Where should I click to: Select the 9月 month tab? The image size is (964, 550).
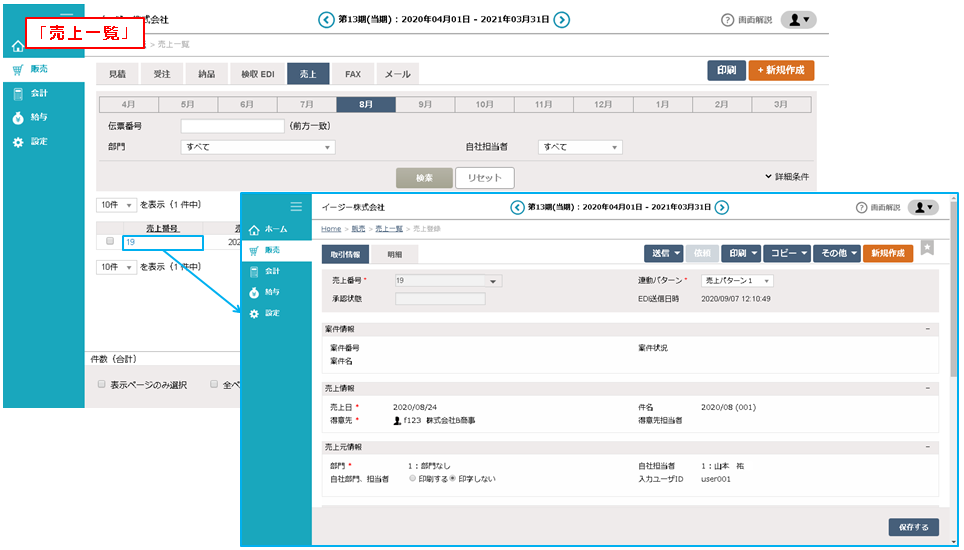[x=425, y=105]
